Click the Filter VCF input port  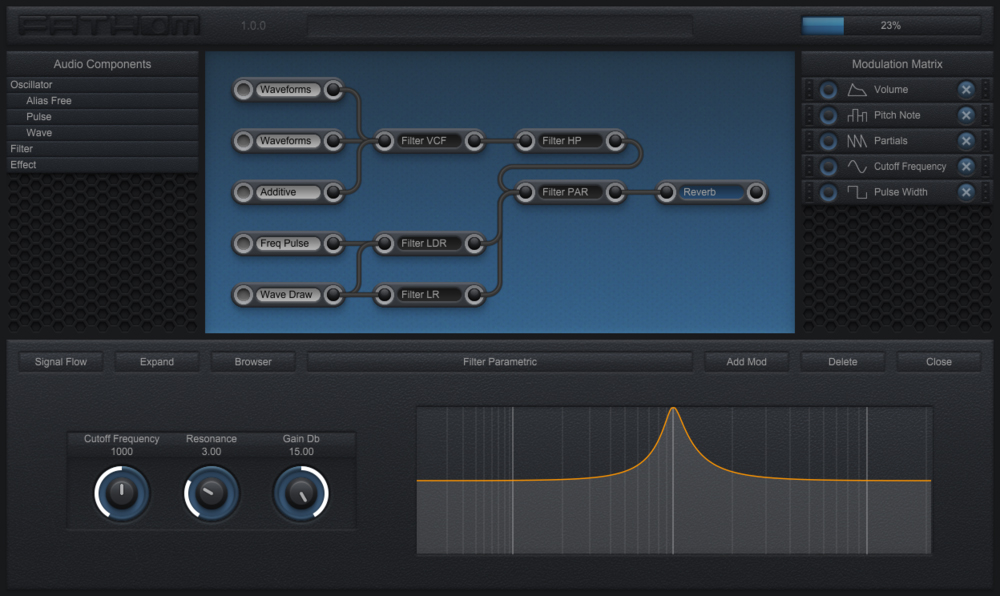pos(384,141)
